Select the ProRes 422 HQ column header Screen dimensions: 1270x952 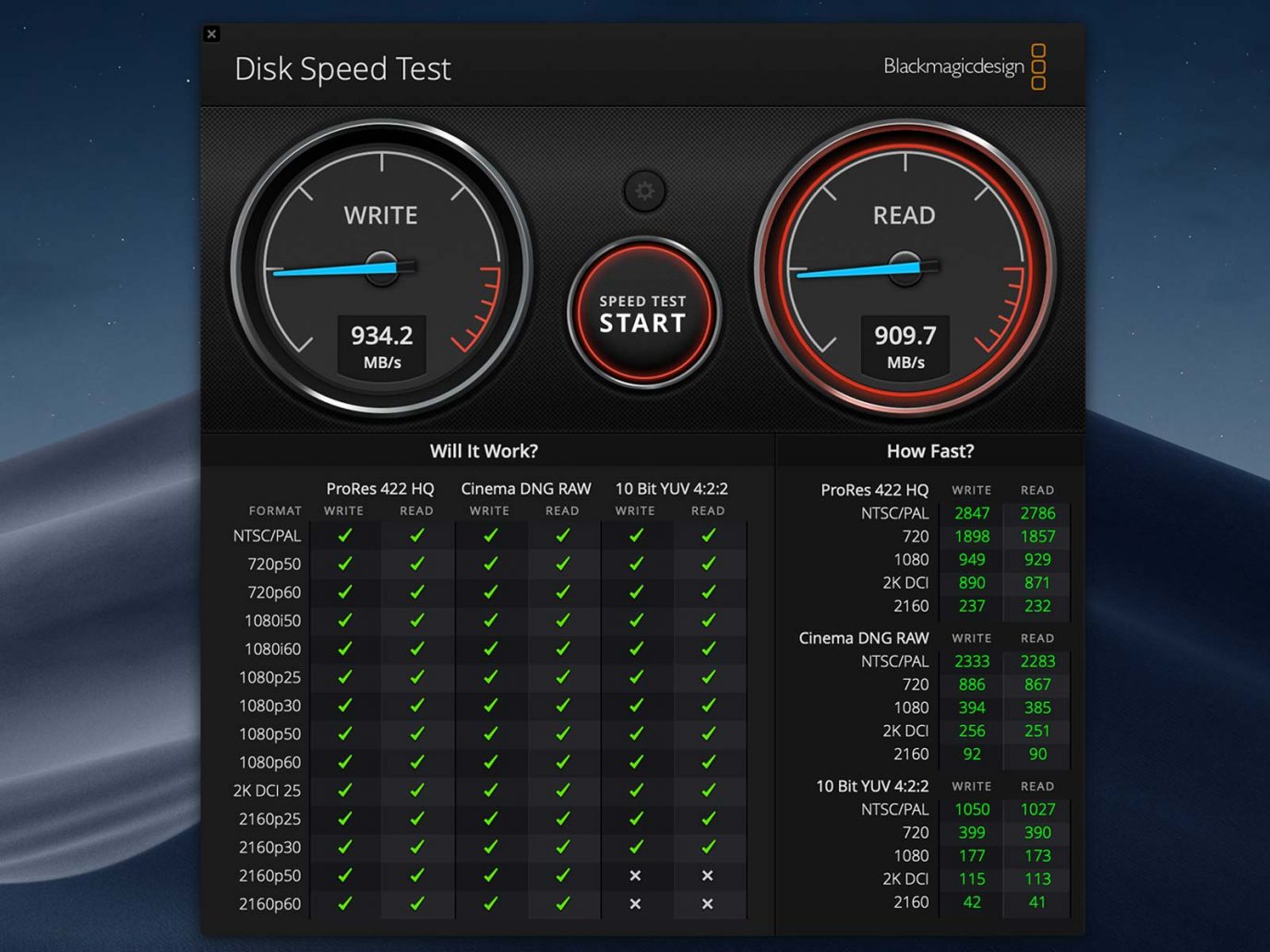point(379,488)
